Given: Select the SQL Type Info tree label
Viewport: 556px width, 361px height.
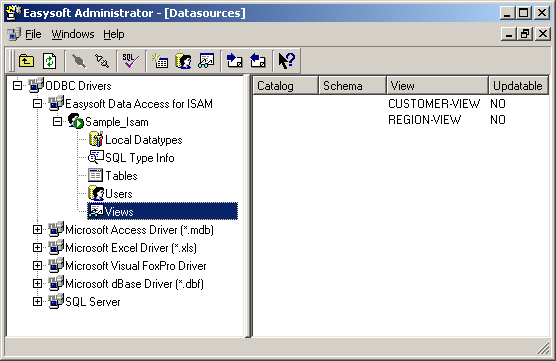Looking at the screenshot, I should pos(140,158).
